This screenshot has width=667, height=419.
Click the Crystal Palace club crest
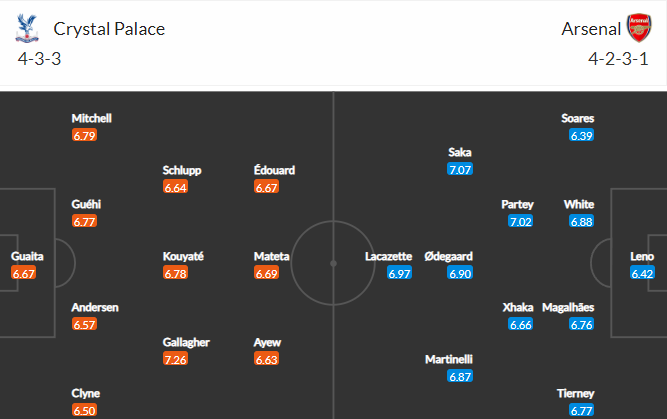pyautogui.click(x=25, y=28)
